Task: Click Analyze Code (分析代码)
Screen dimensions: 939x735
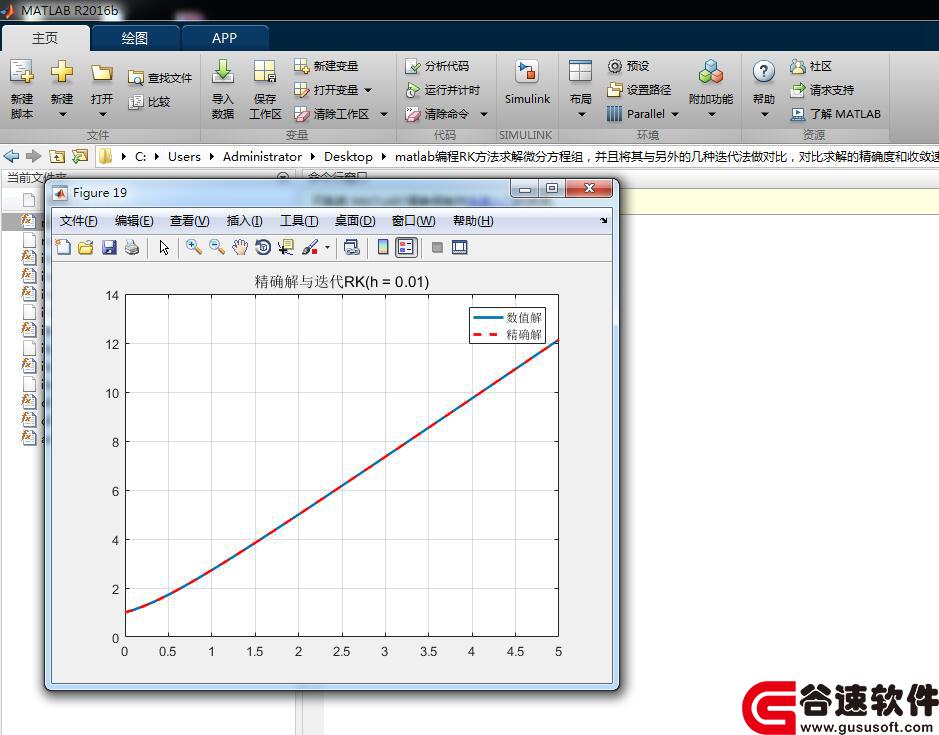Action: (437, 66)
